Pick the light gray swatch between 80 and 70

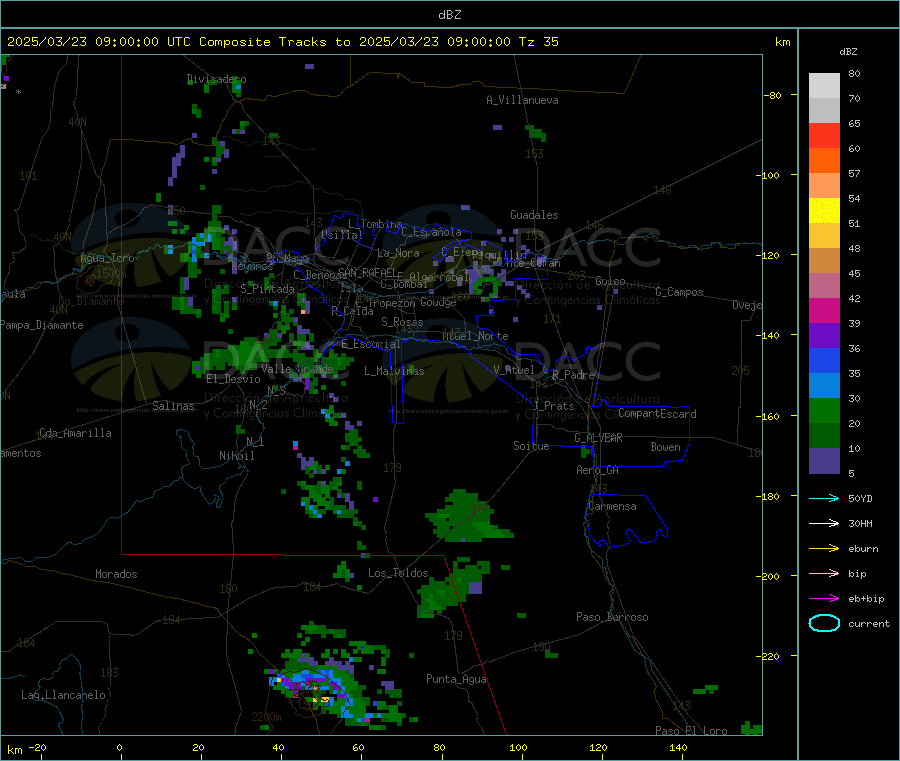coord(824,86)
